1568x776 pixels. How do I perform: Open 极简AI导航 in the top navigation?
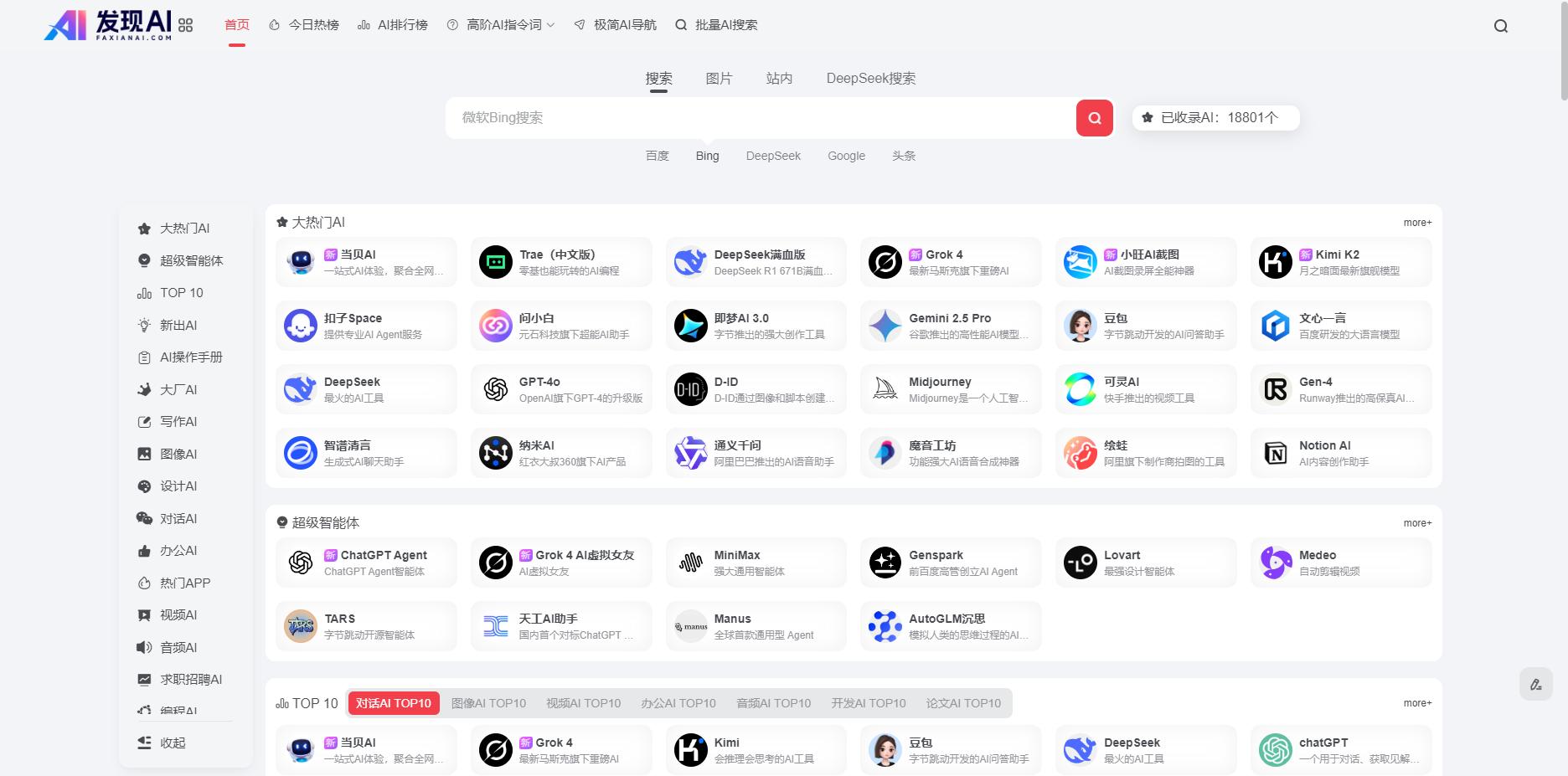click(616, 25)
